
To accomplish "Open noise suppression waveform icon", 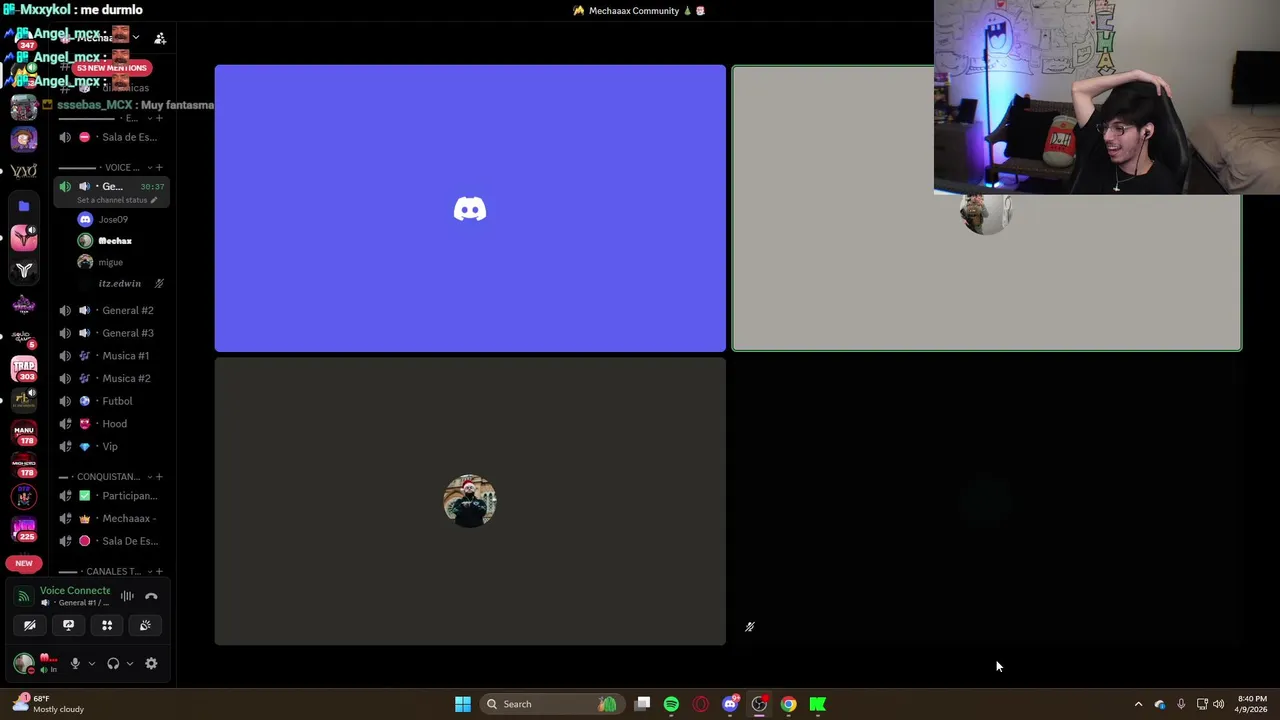I will [127, 596].
